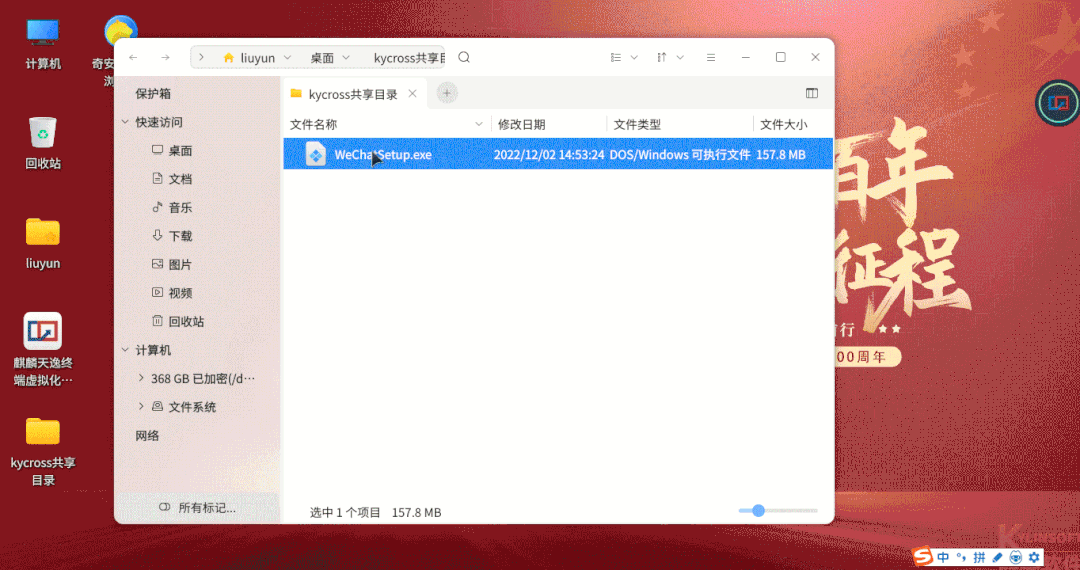Click the 157.8 MB size cell

tap(781, 155)
